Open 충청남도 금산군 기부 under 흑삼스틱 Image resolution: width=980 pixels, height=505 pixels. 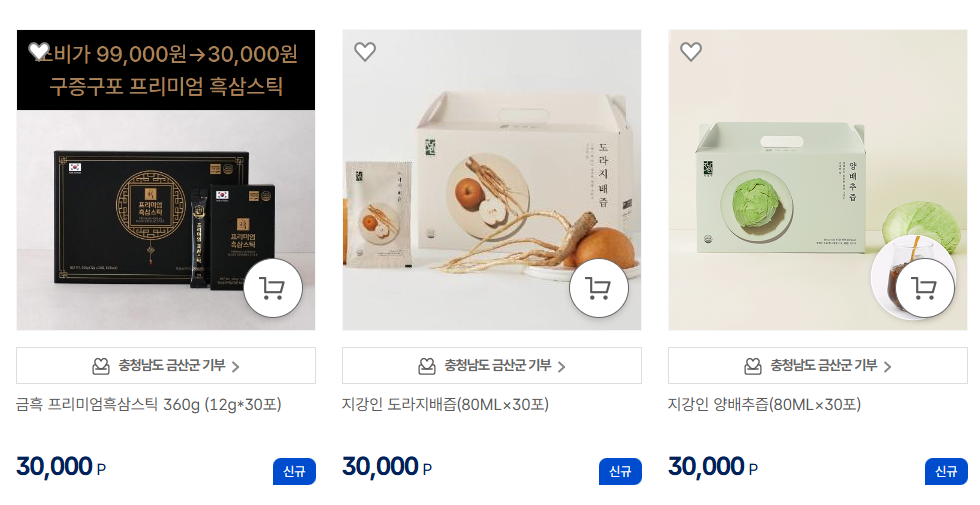pos(166,366)
